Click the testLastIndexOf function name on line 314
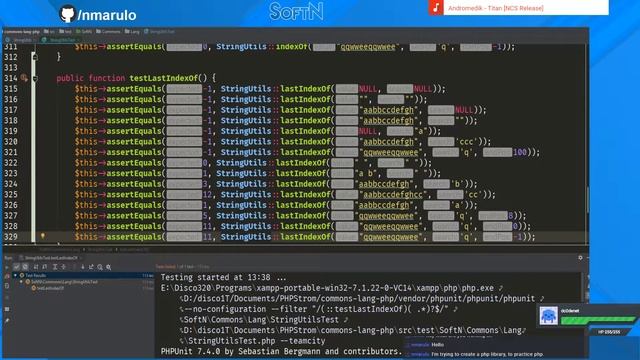Image resolution: width=640 pixels, height=360 pixels. (165, 78)
